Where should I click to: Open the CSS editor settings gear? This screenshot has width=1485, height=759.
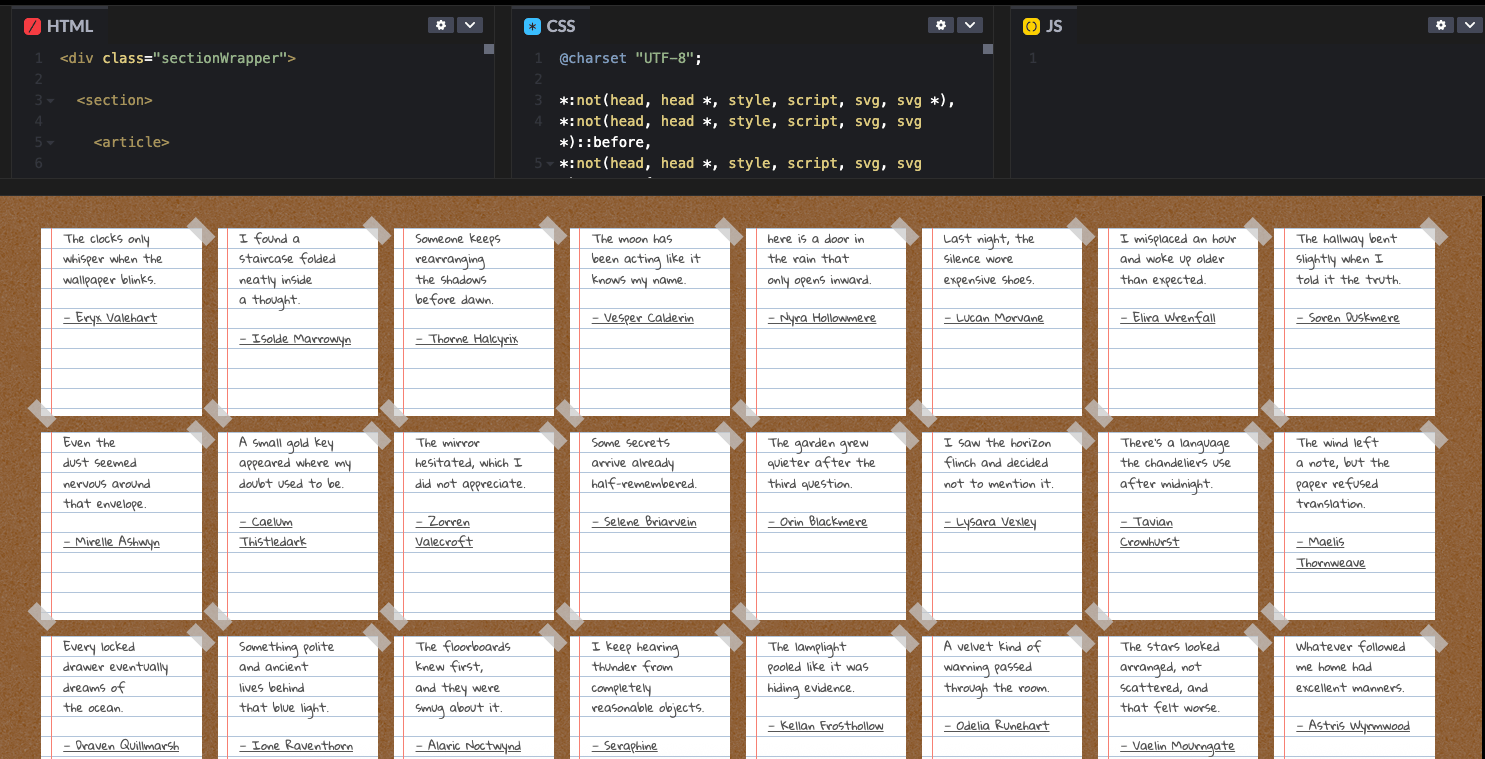[941, 25]
